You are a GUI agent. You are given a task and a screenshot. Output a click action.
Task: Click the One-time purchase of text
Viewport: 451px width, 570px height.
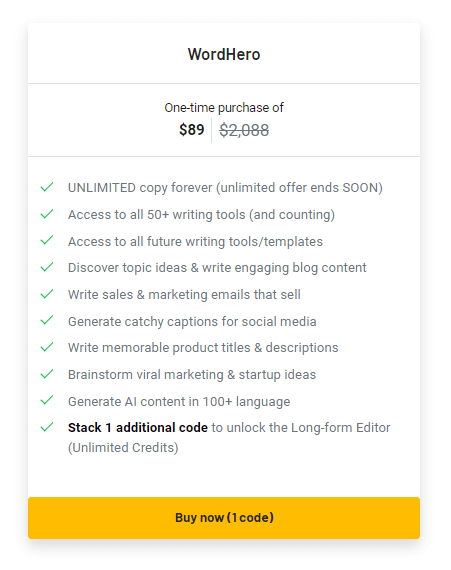224,108
